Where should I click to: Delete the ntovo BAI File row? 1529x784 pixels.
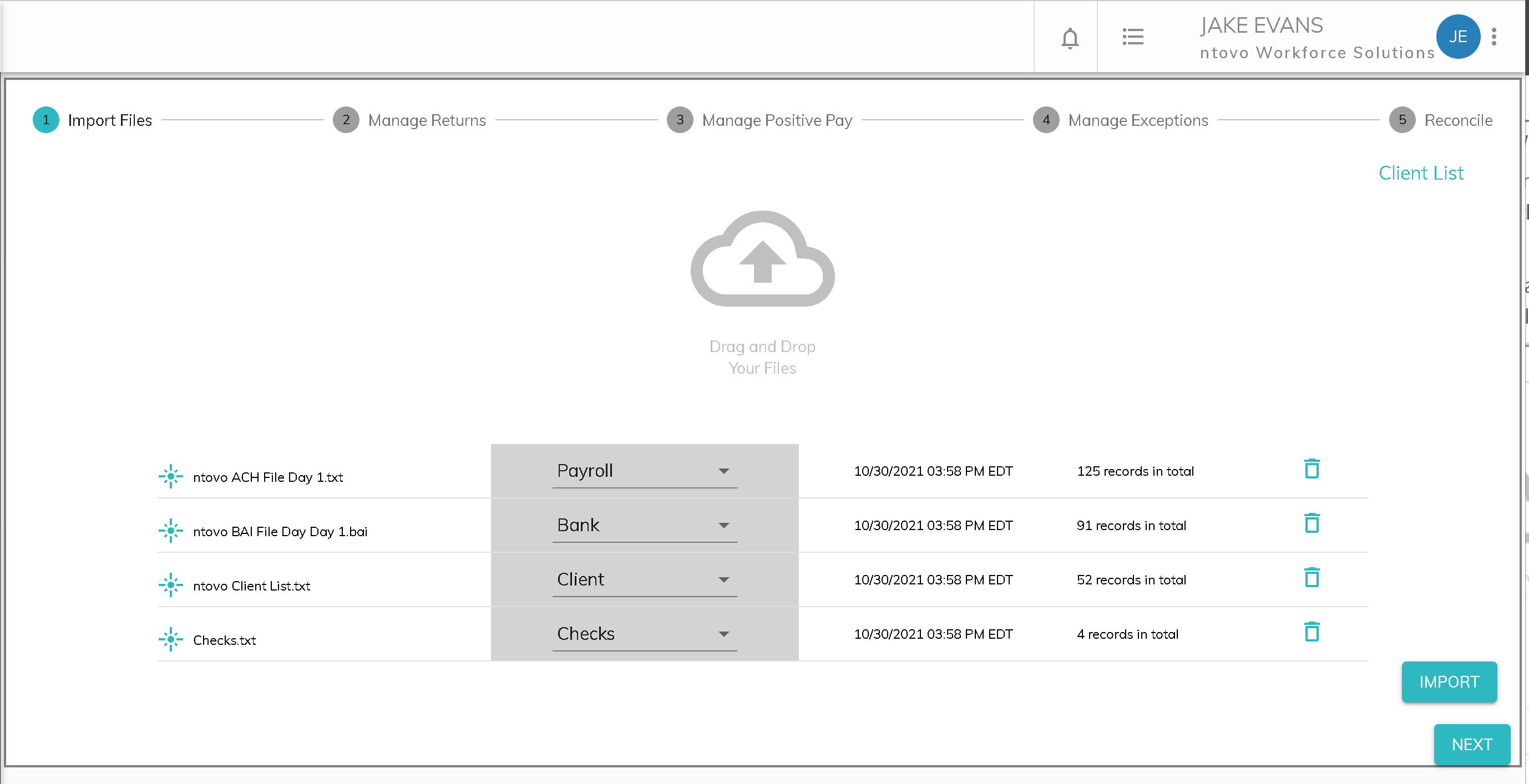pos(1311,523)
